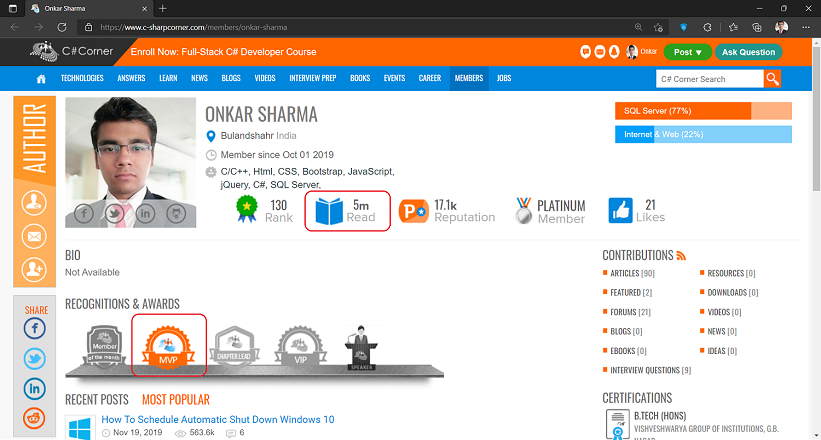Open the Members menu item
Viewport: 821px width, 440px height.
click(x=469, y=78)
